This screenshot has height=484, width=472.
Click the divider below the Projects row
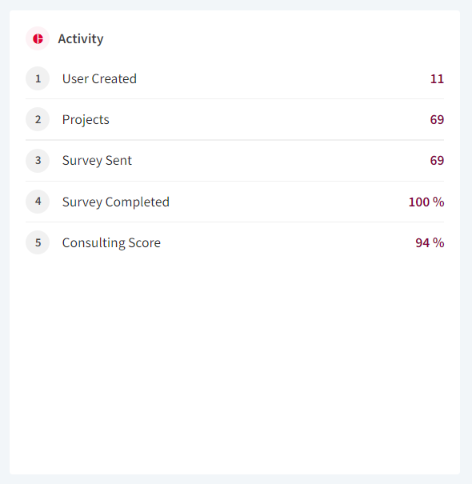(x=235, y=140)
